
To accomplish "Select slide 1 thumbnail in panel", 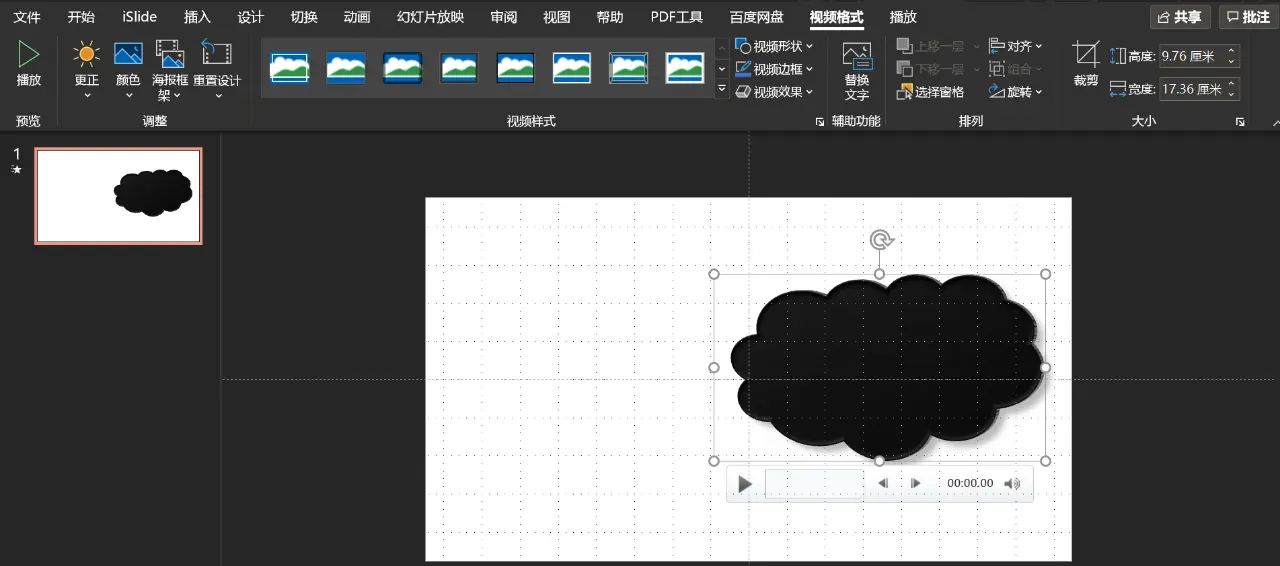I will pos(118,196).
